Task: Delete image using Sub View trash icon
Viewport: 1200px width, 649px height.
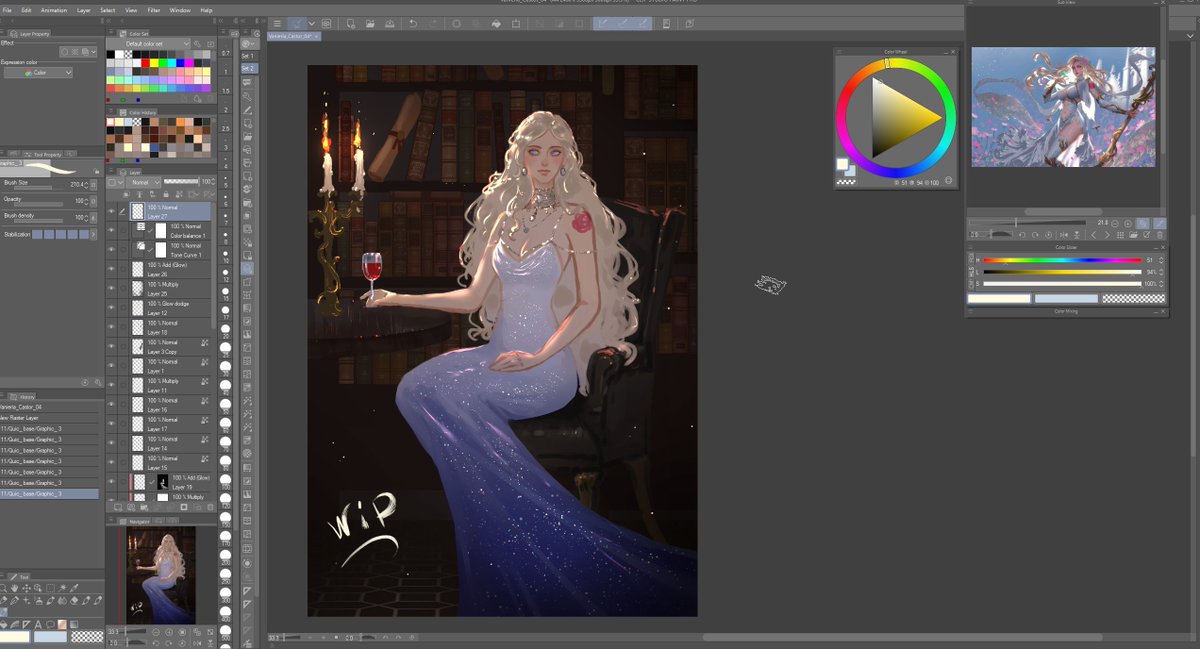Action: (1160, 235)
